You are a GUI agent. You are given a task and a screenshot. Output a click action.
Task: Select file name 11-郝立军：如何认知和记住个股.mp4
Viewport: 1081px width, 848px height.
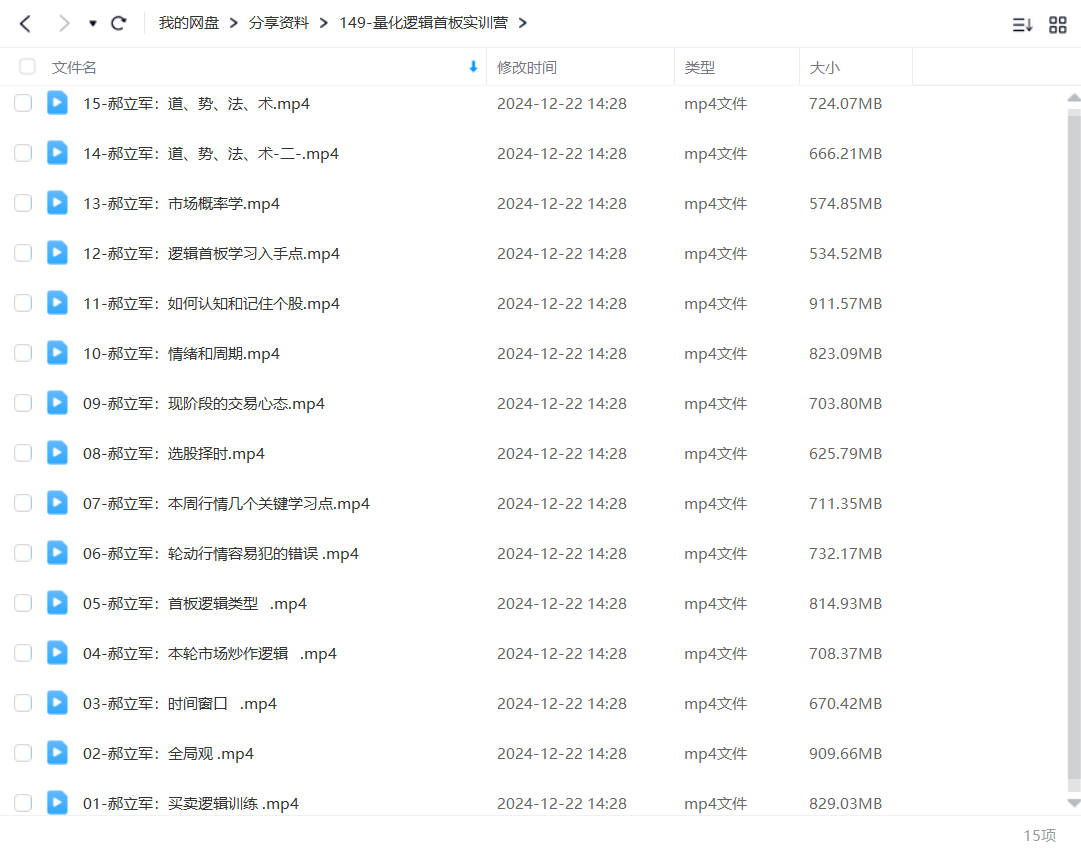[212, 304]
